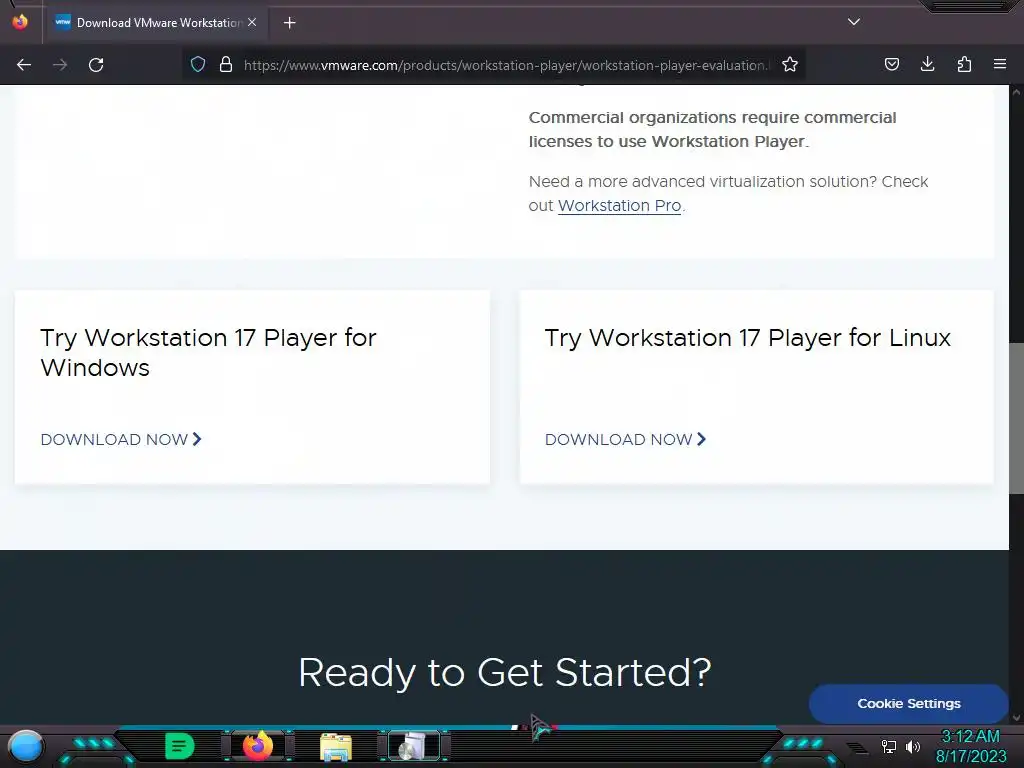This screenshot has height=768, width=1024.
Task: Open File Explorer from taskbar
Action: point(336,746)
